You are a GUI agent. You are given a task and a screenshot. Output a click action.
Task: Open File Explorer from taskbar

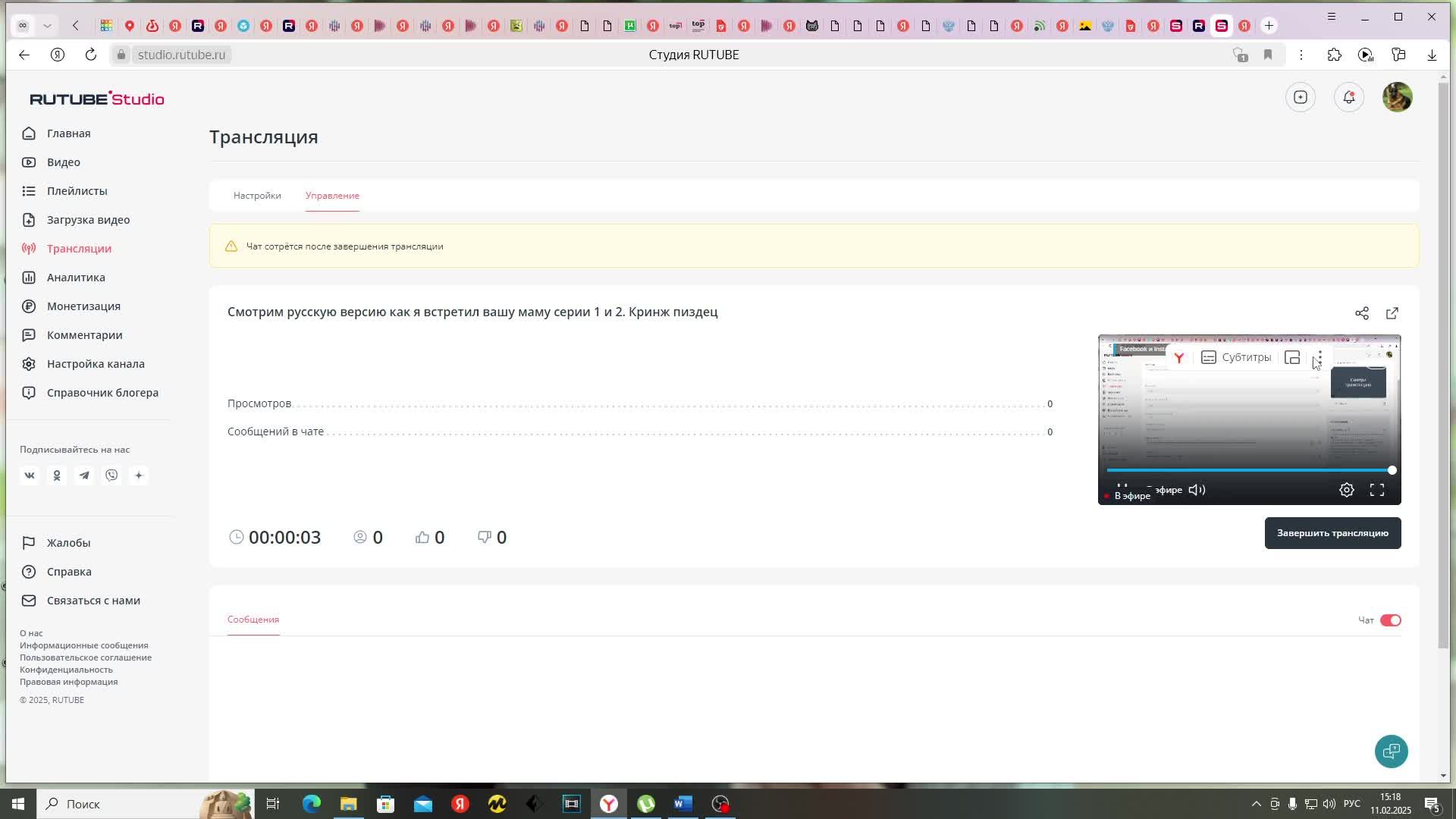click(x=348, y=804)
